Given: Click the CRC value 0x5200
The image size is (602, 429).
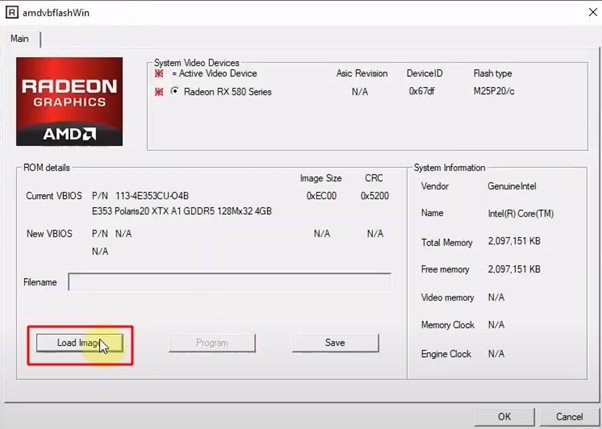Looking at the screenshot, I should click(375, 196).
